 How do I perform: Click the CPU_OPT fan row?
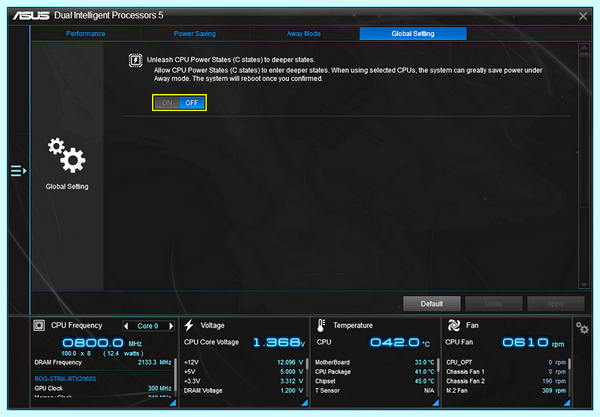click(x=506, y=362)
